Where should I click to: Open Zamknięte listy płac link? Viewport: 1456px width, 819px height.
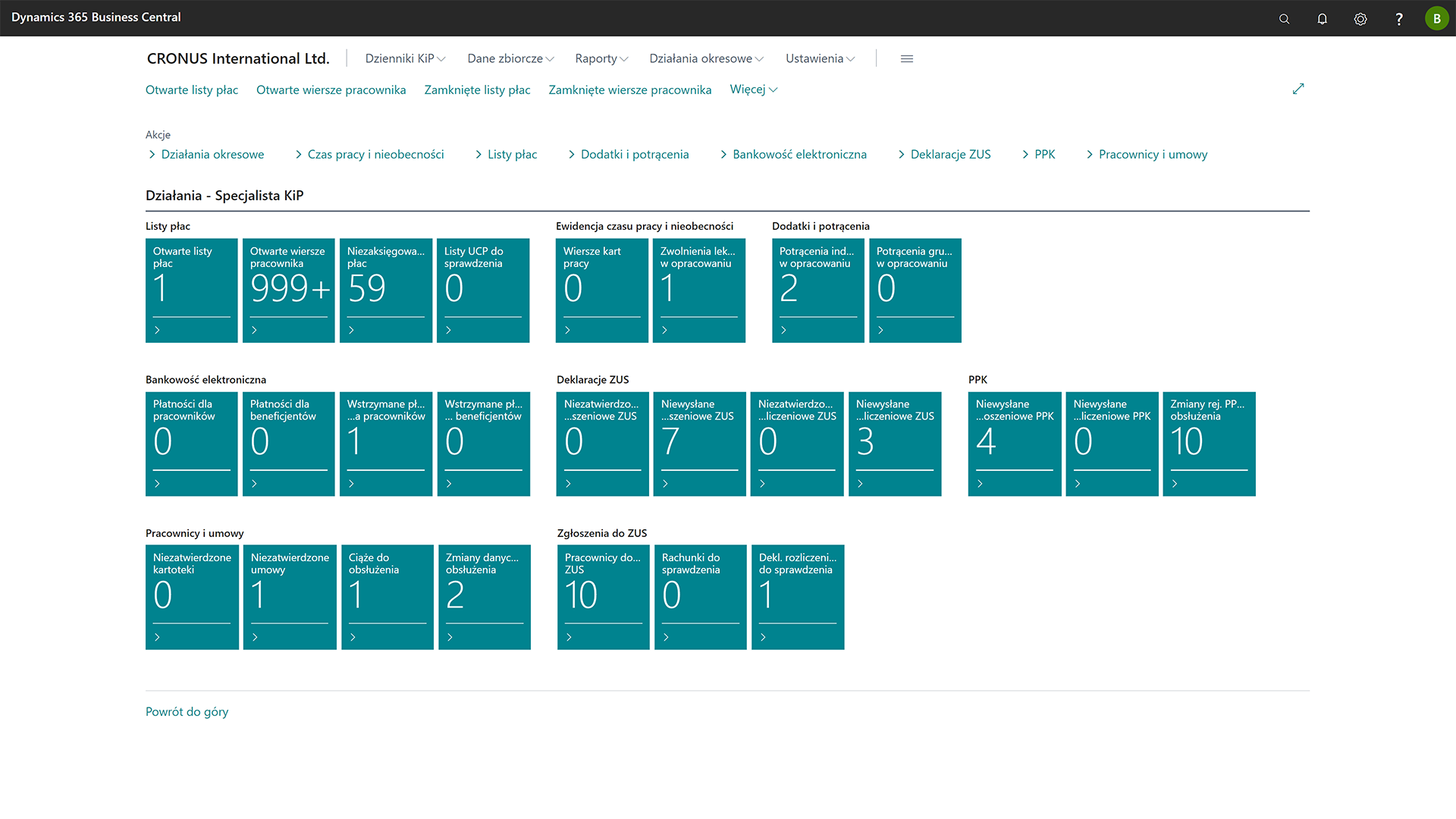(477, 89)
